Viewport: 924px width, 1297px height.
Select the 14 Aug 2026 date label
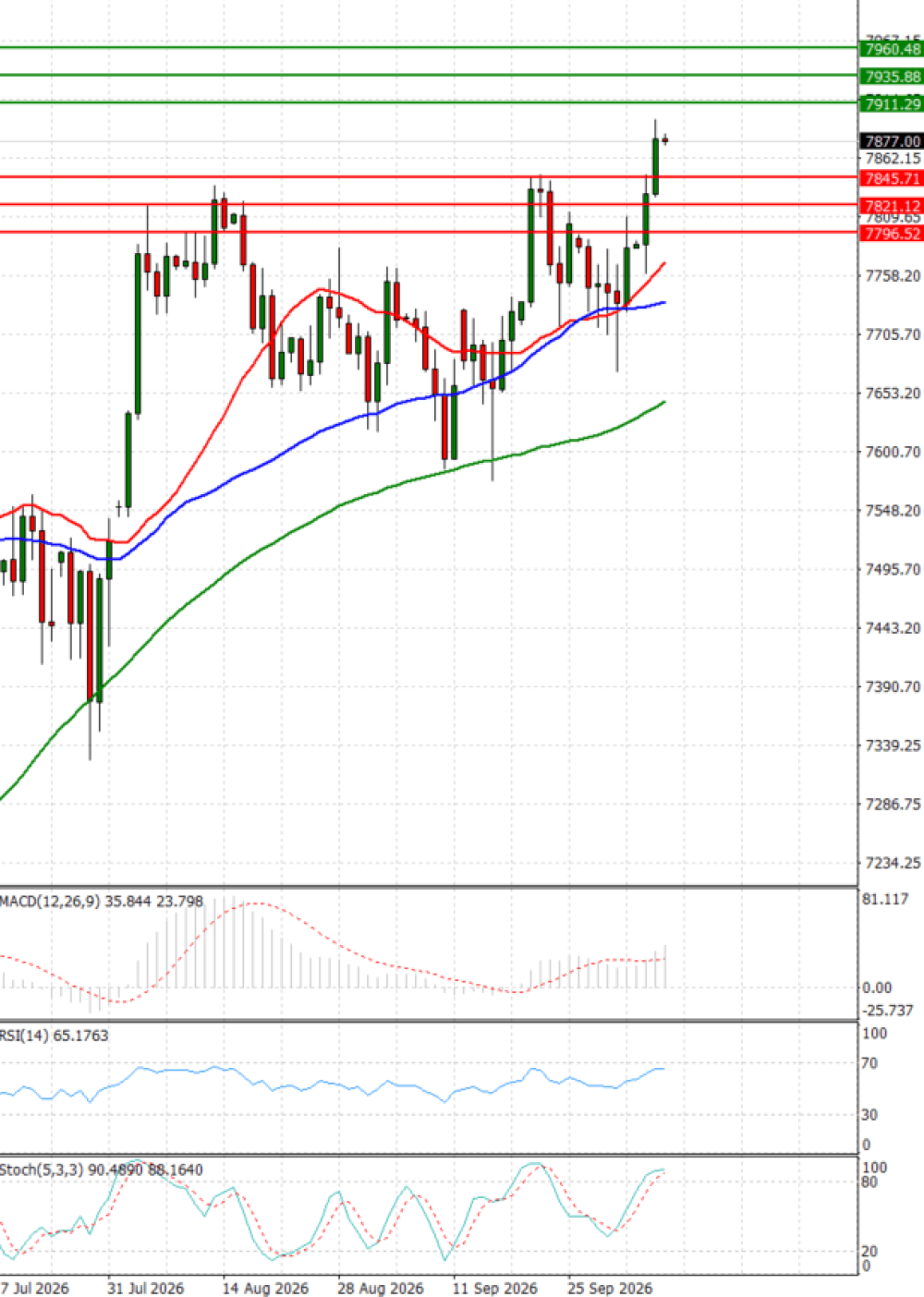click(x=265, y=1288)
